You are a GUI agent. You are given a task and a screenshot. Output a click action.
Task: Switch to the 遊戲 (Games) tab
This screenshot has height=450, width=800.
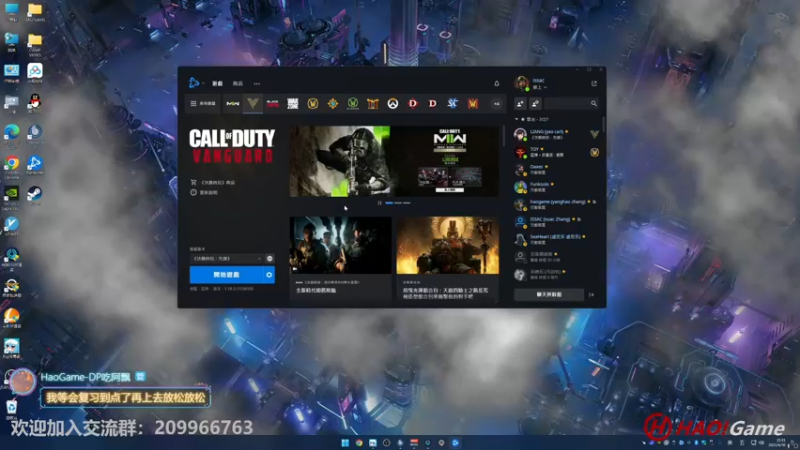[217, 84]
